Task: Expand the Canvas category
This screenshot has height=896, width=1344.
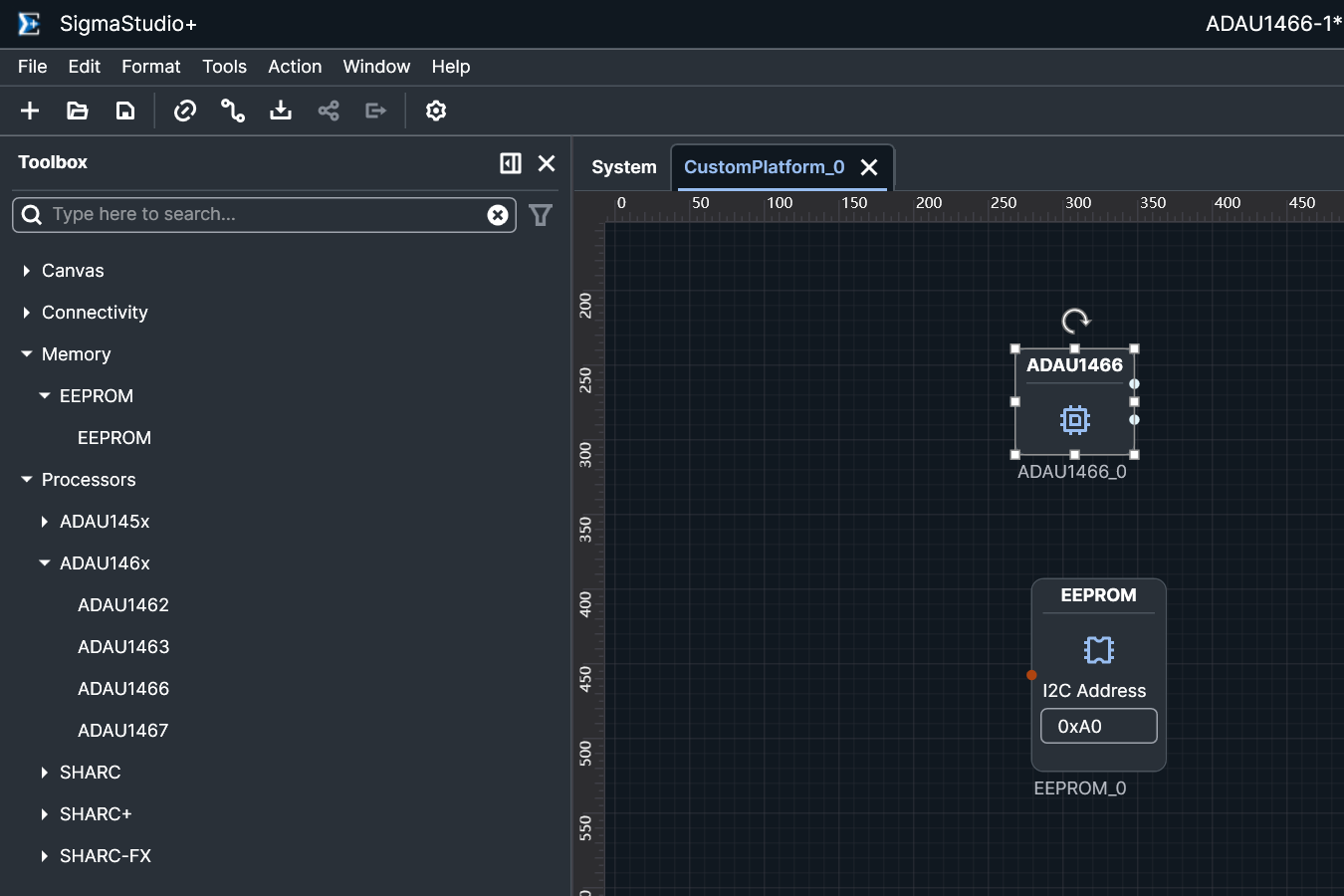Action: pos(27,271)
